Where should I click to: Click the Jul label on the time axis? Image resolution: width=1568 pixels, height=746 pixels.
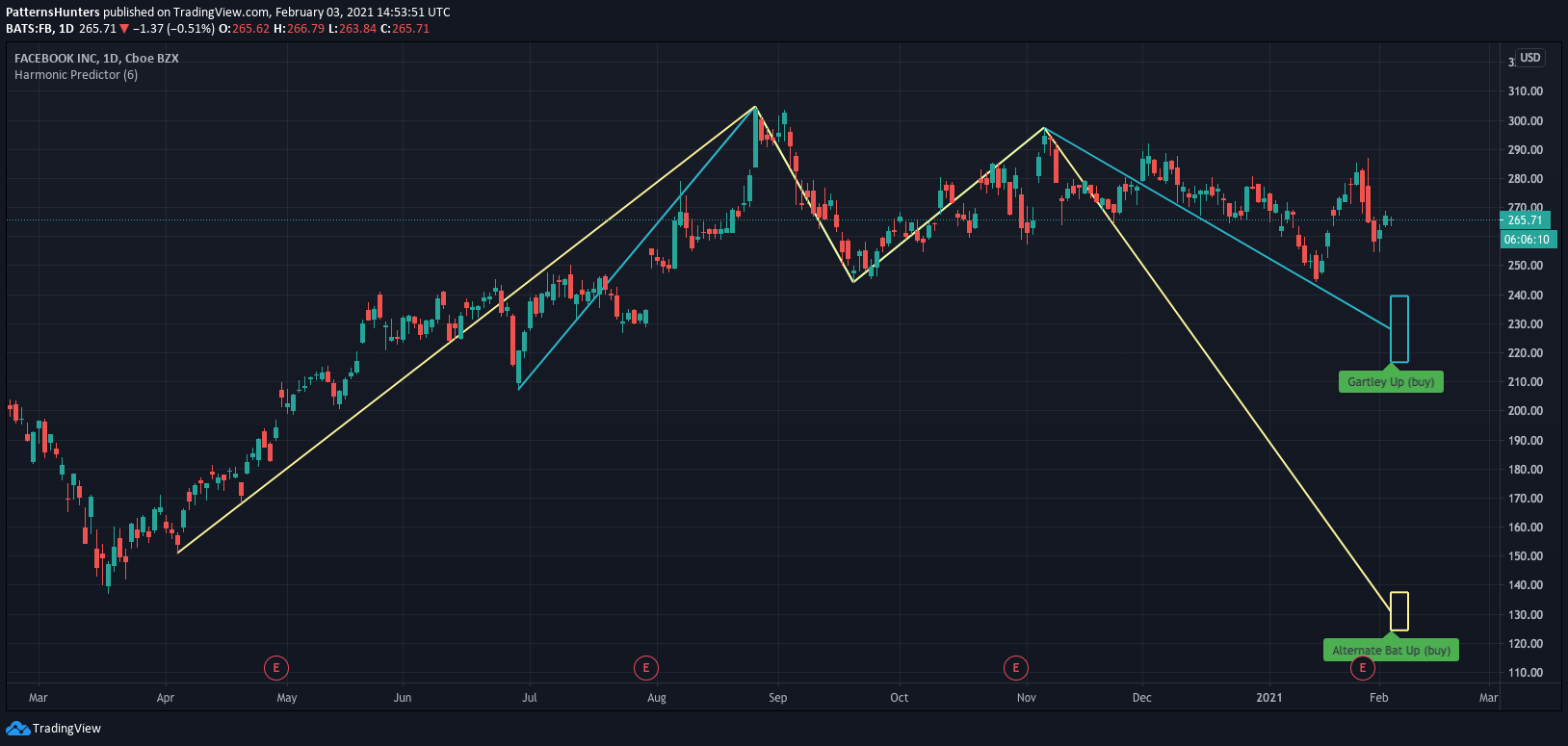(530, 698)
